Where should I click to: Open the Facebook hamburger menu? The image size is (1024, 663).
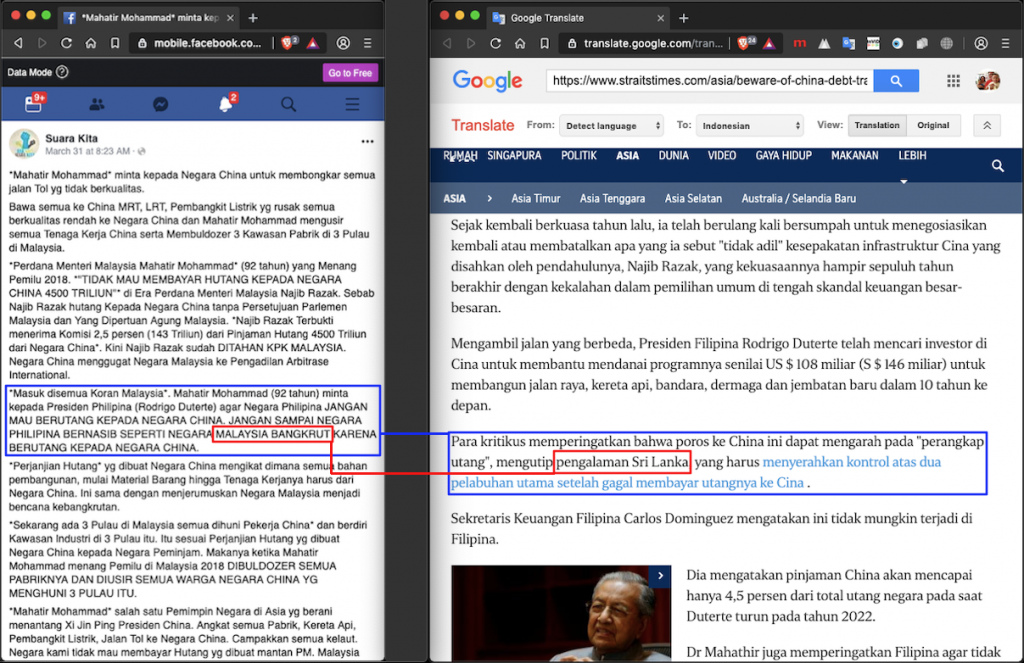pos(353,105)
